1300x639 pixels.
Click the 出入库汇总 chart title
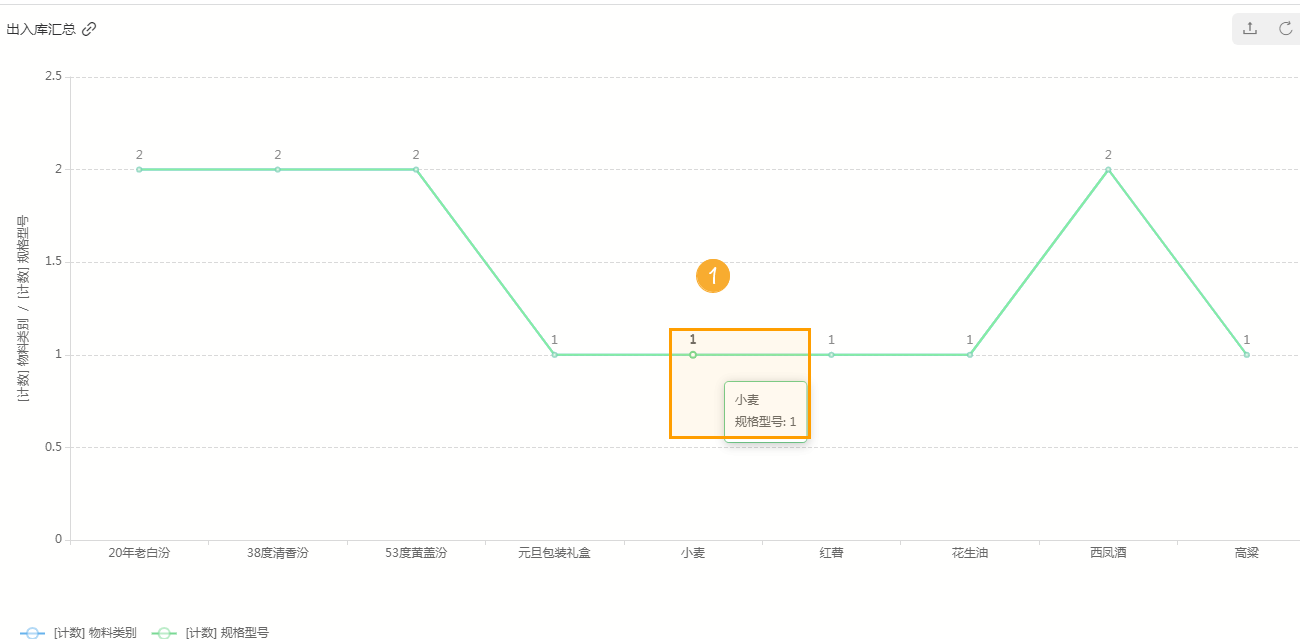coord(41,29)
